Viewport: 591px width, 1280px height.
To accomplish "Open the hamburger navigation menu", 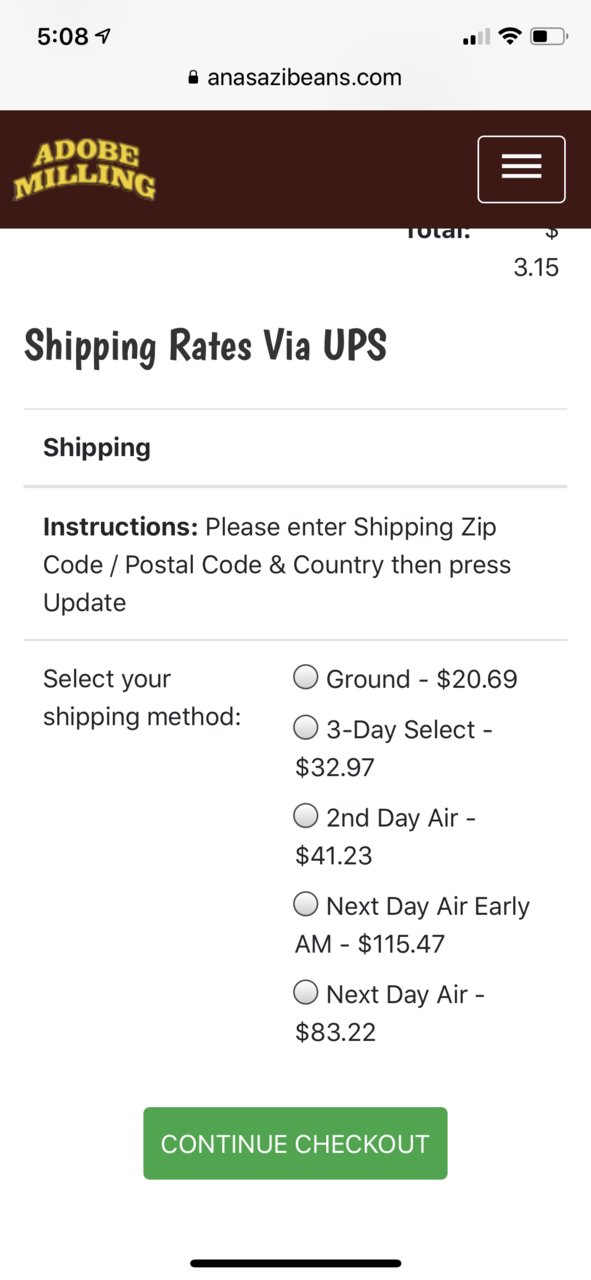I will point(521,169).
